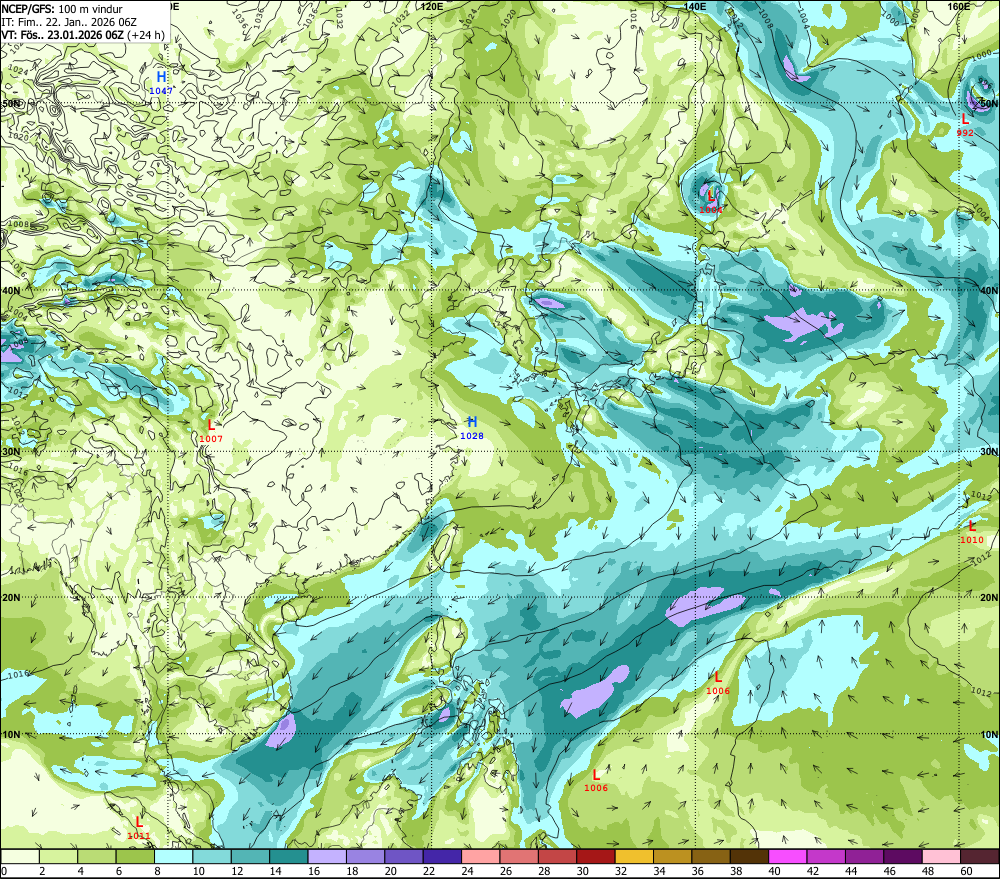1000x879 pixels.
Task: Click the H 1047 high pressure marker
Action: pyautogui.click(x=161, y=83)
